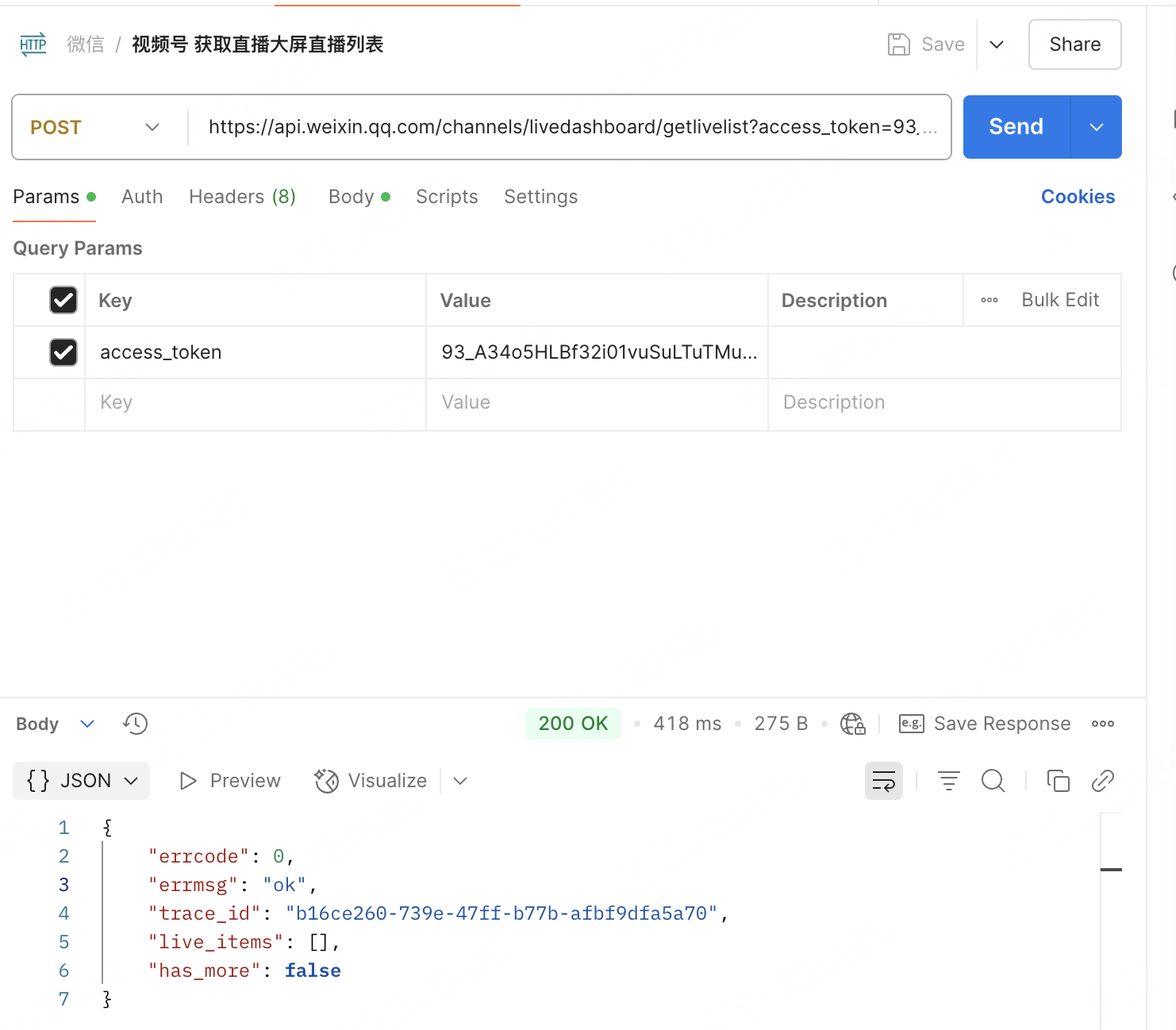Click the JSON braces format icon
1176x1030 pixels.
(38, 781)
